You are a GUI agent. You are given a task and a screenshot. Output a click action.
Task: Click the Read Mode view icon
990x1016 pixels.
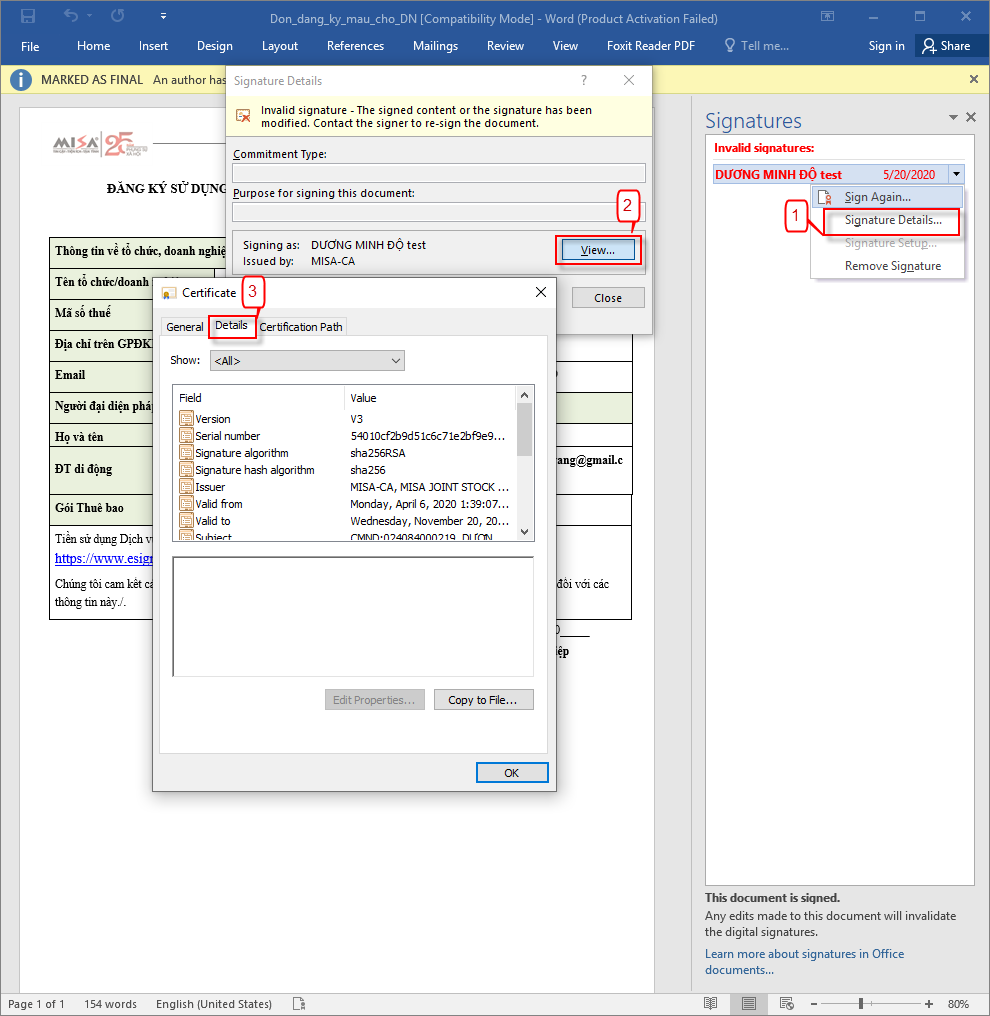710,1003
